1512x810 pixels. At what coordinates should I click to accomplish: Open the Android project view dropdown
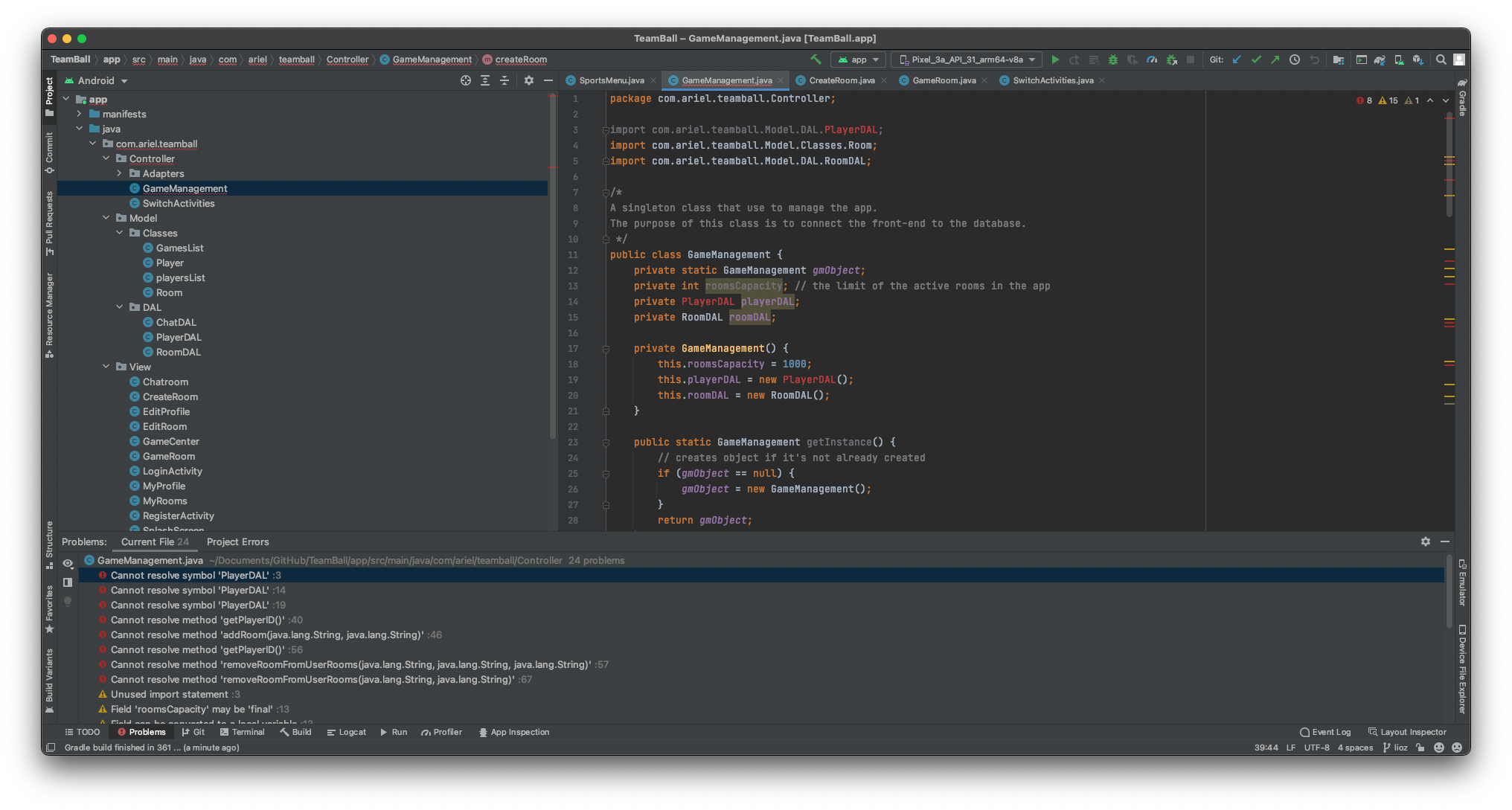click(97, 80)
